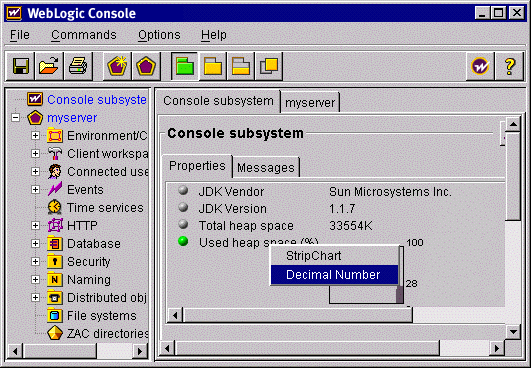Click the new server pentagon icon with star
The height and width of the screenshot is (368, 531).
point(117,66)
